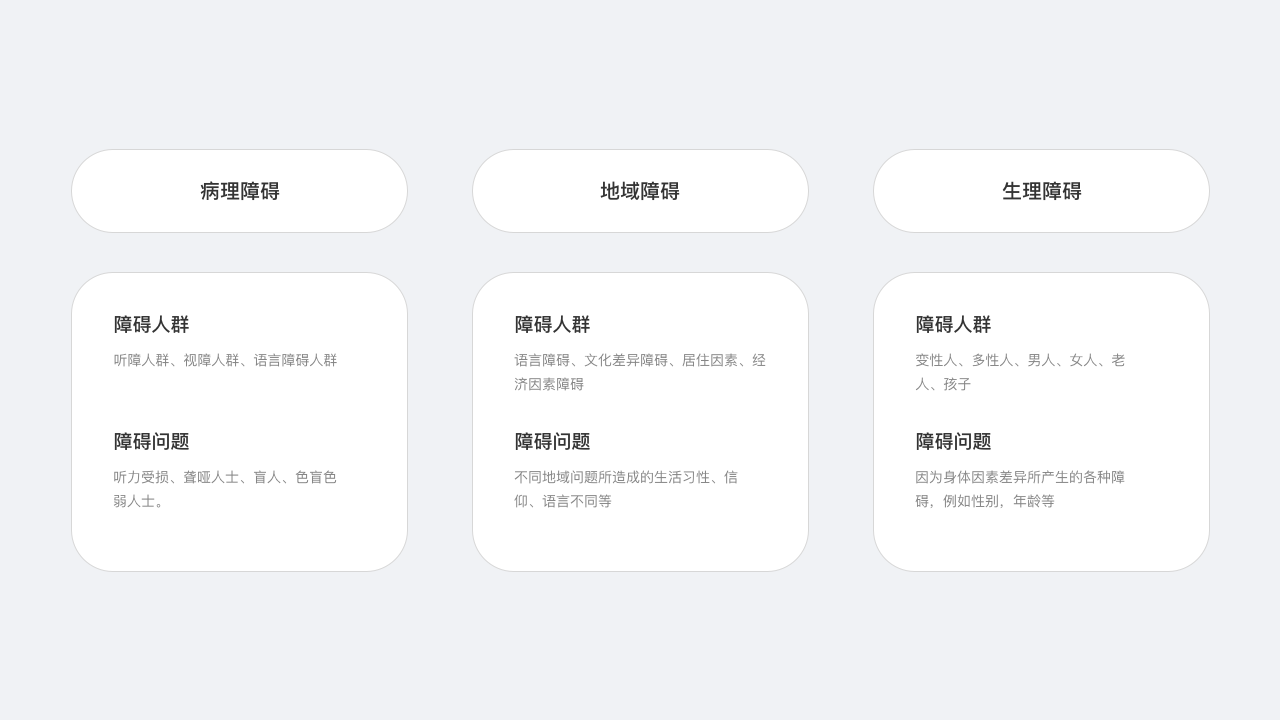This screenshot has height=720, width=1280.
Task: Select 障碍人群 heading in the 地域障碍 card
Action: point(552,325)
